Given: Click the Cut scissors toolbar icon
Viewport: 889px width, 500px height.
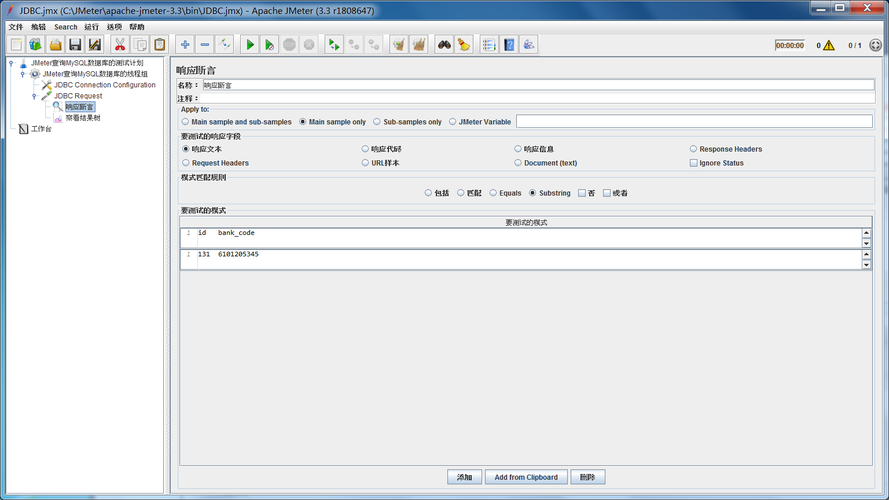Looking at the screenshot, I should [120, 45].
